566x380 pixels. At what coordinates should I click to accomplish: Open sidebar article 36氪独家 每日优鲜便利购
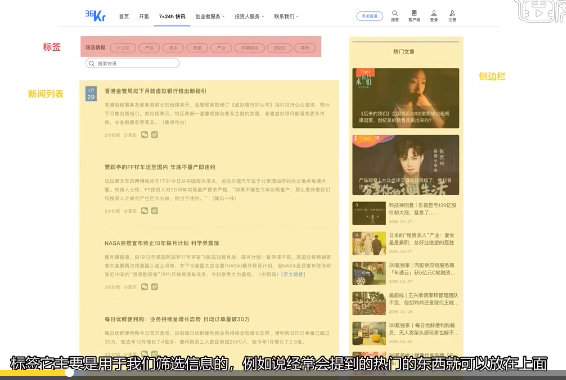pyautogui.click(x=424, y=329)
